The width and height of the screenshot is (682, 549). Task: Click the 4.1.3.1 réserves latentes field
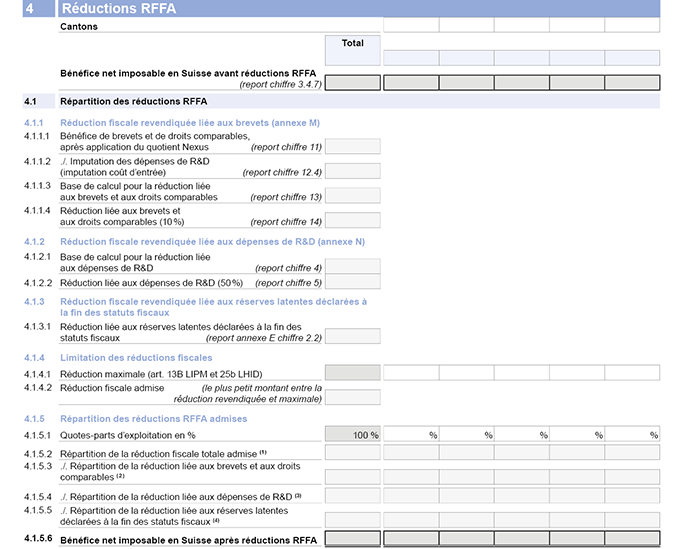pyautogui.click(x=352, y=337)
